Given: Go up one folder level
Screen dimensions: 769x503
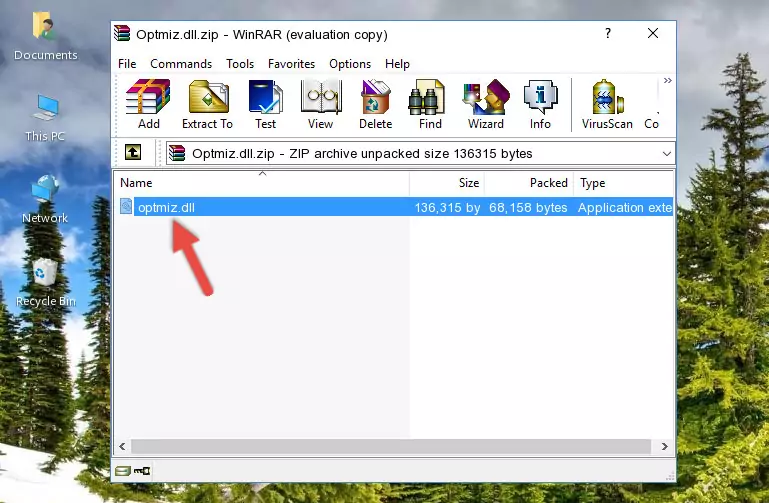Looking at the screenshot, I should pos(133,152).
